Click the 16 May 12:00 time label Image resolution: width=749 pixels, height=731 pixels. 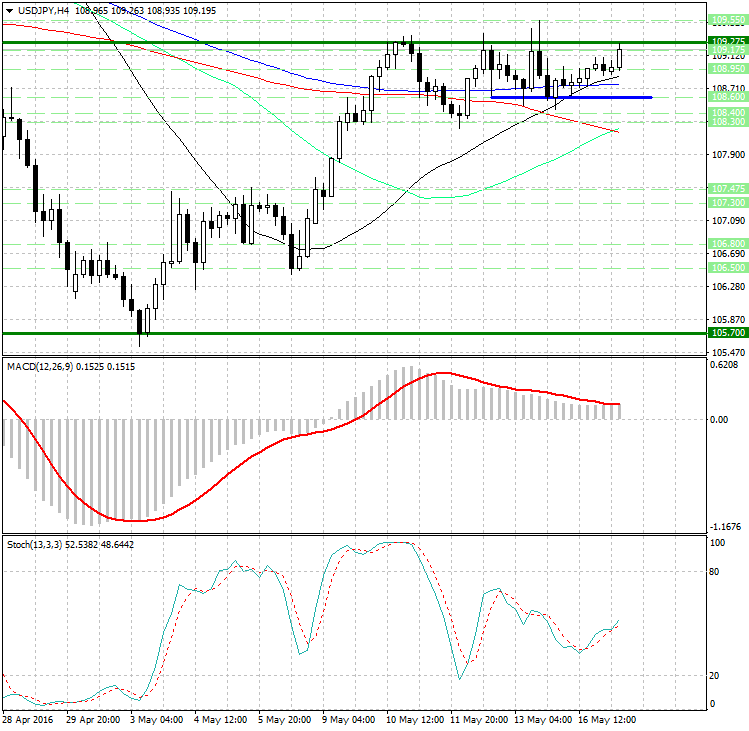click(607, 720)
